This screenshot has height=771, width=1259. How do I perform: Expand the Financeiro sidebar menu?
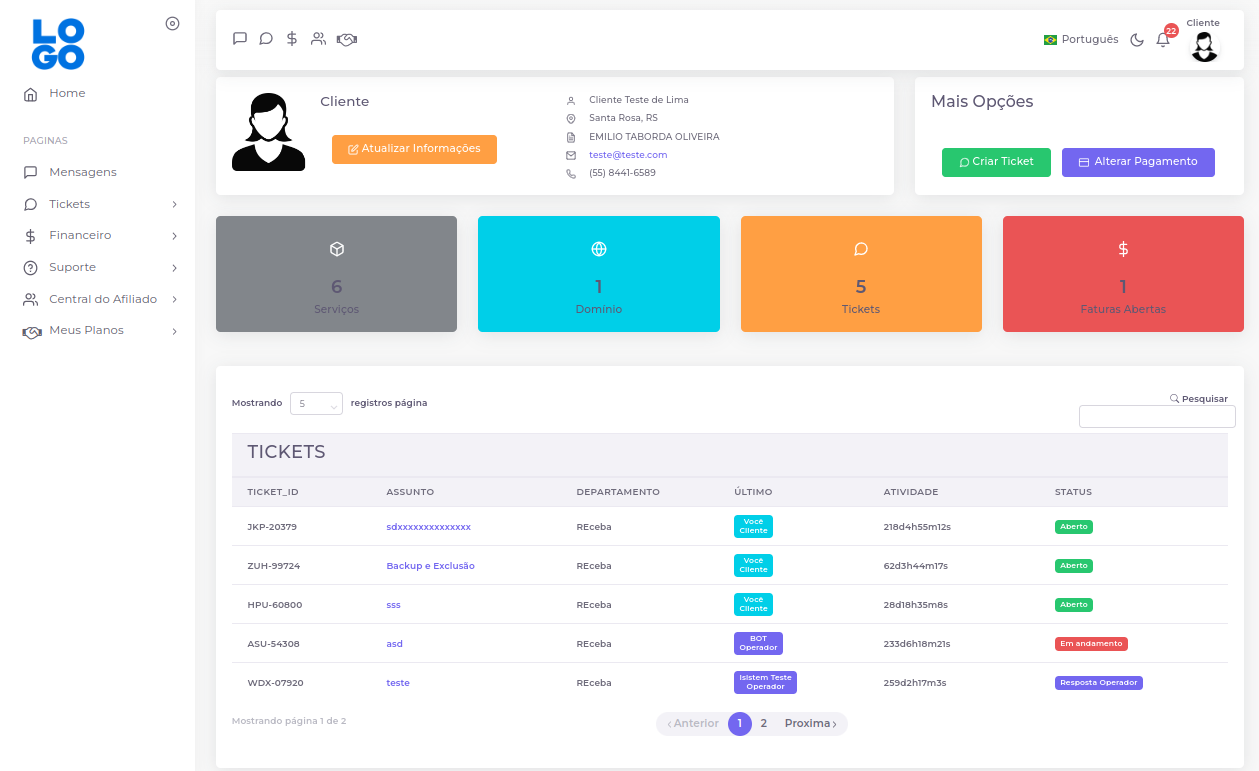tap(99, 236)
